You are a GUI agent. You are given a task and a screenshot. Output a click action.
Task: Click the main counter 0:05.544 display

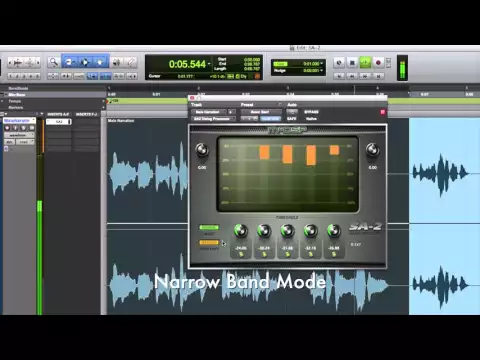click(x=187, y=64)
